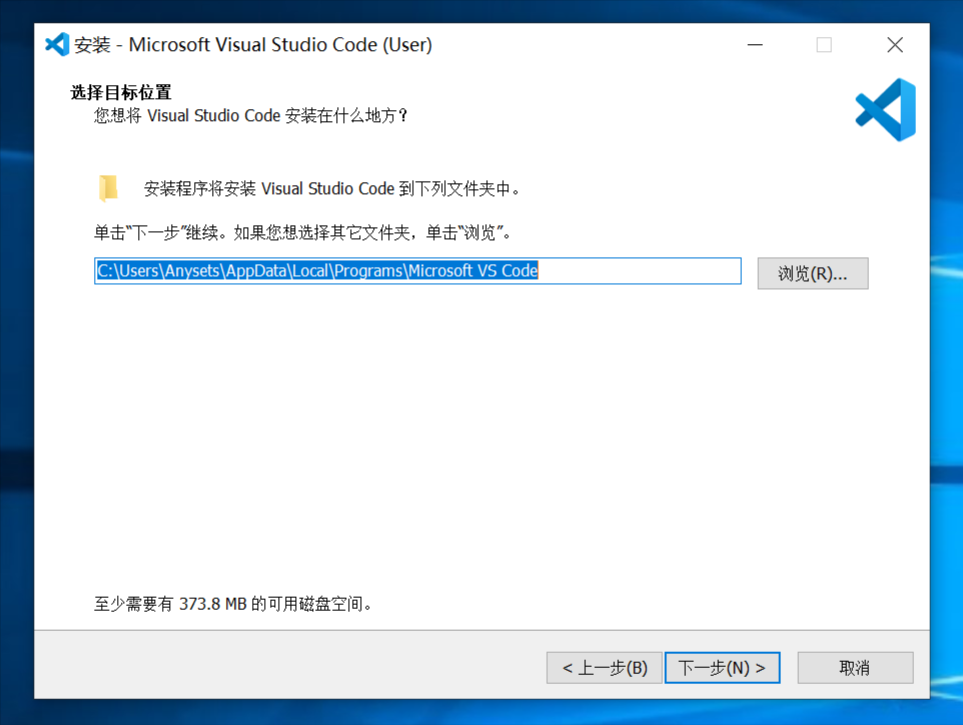This screenshot has width=963, height=725.
Task: Click the 安装程序将安装 Visual Studio Code text
Action: pyautogui.click(x=332, y=189)
